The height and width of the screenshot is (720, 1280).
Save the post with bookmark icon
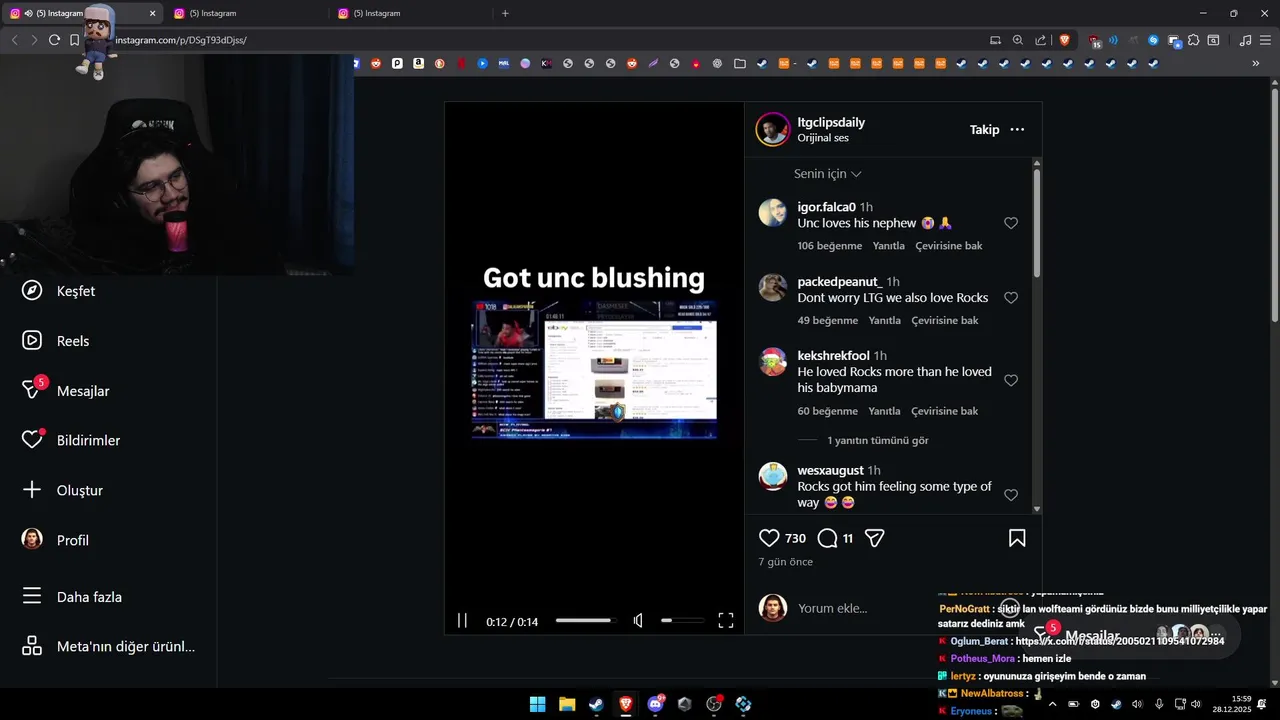tap(1017, 538)
